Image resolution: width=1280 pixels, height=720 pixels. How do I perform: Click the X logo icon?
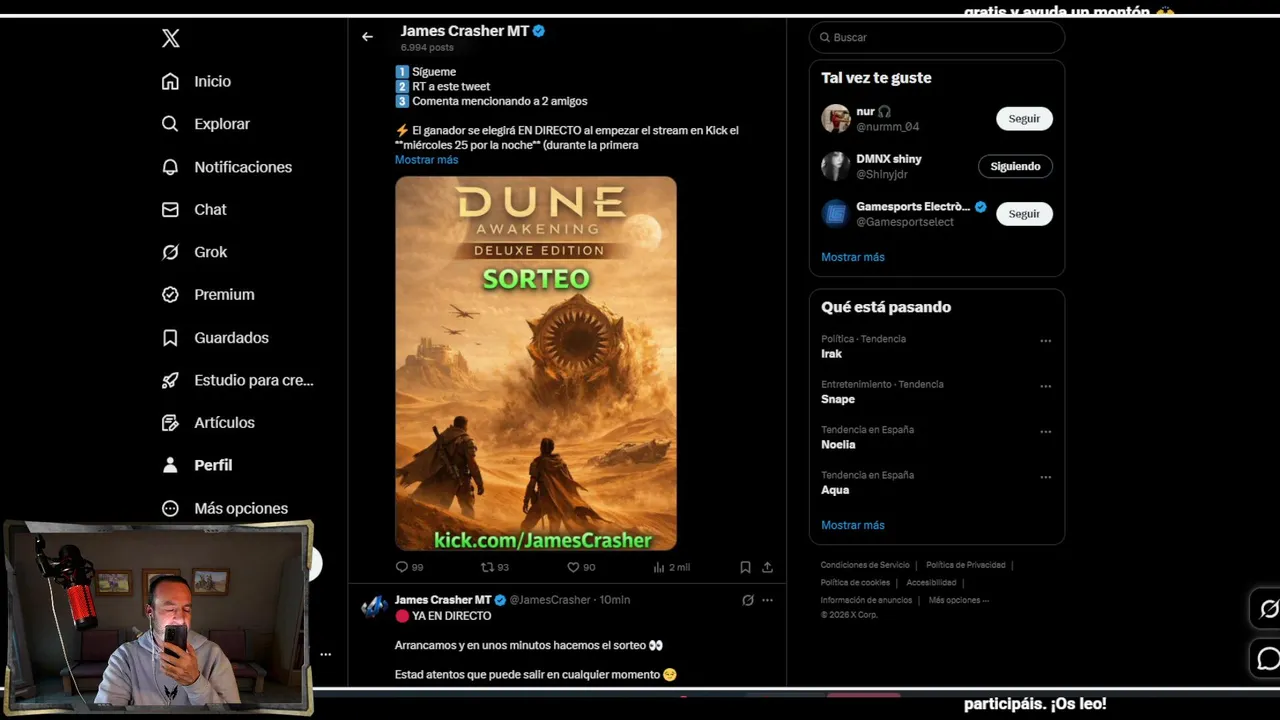[171, 38]
